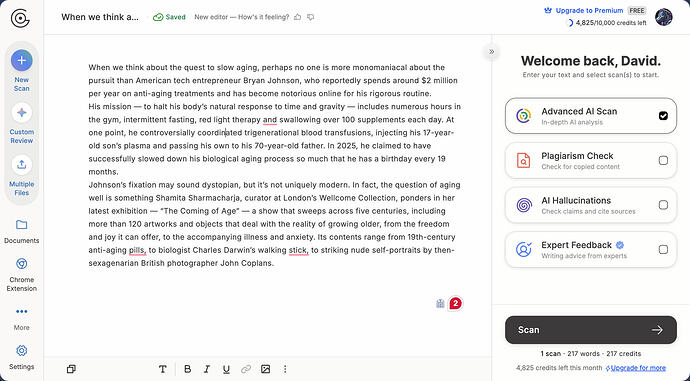Click the GPTZero logo icon

point(20,18)
